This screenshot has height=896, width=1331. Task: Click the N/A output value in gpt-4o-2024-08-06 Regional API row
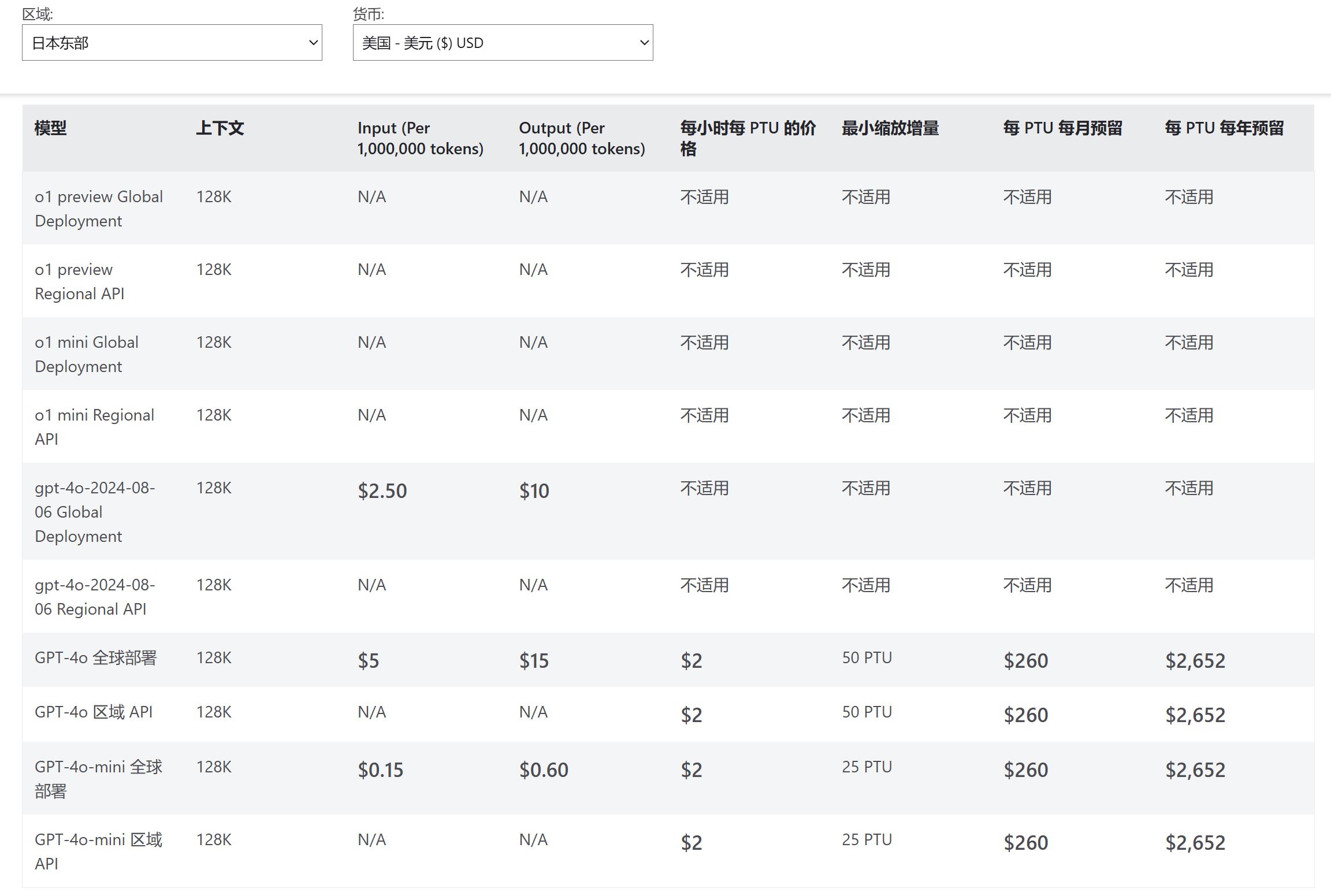pyautogui.click(x=533, y=585)
